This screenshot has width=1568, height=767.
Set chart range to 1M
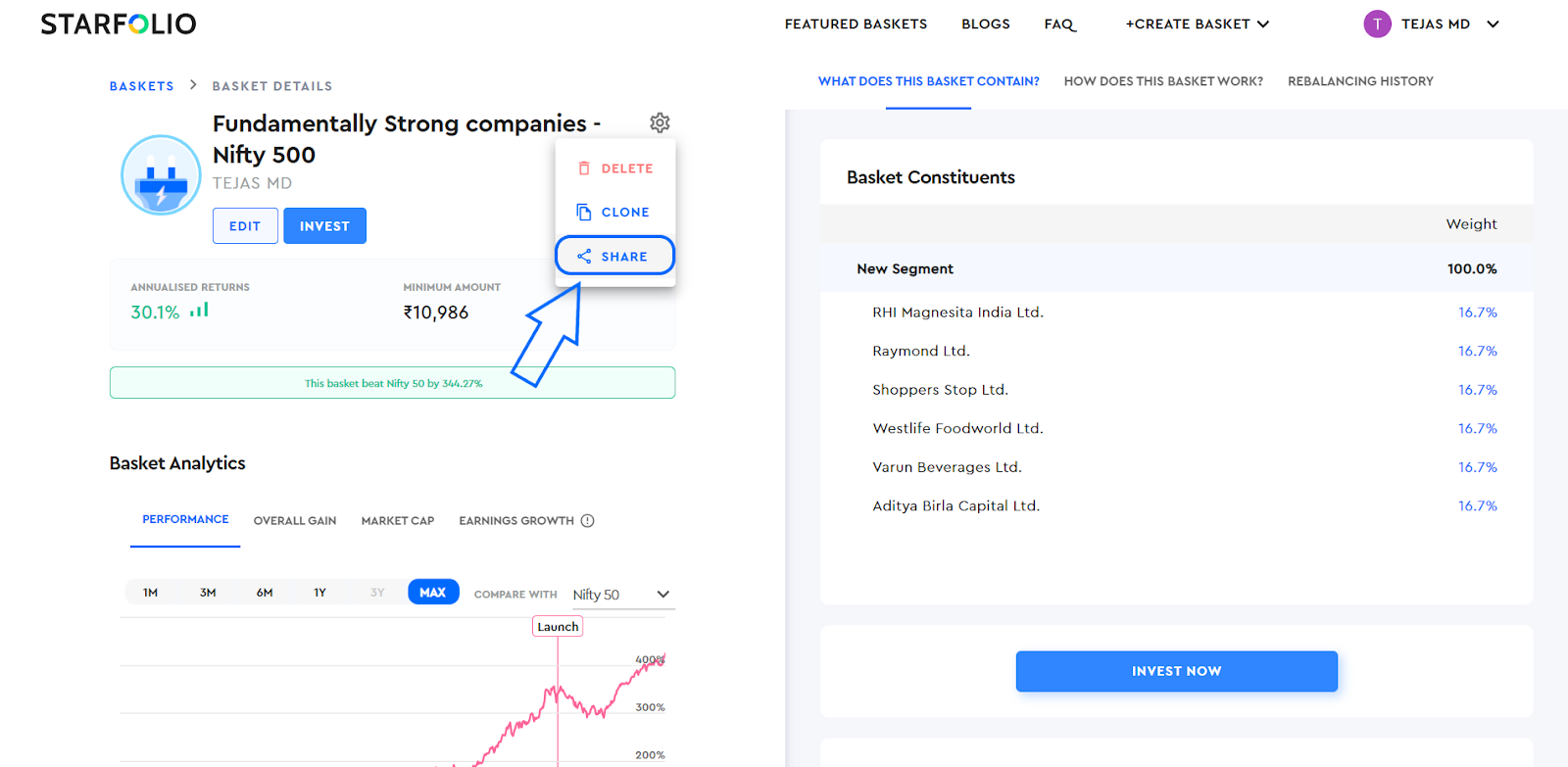(x=150, y=593)
